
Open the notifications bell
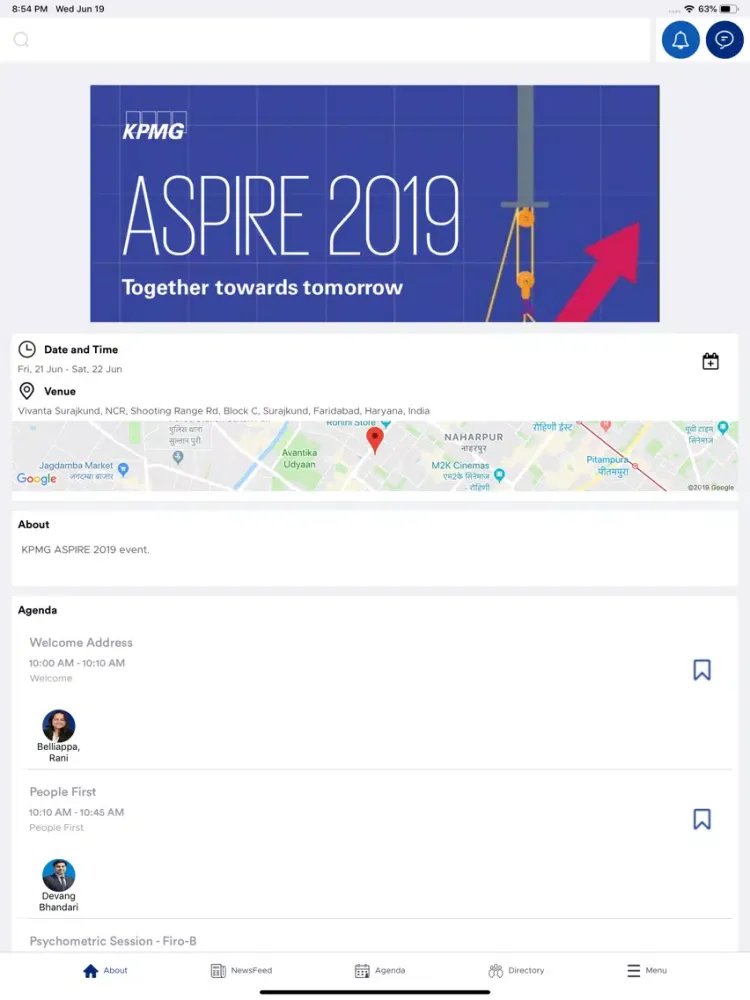point(680,40)
